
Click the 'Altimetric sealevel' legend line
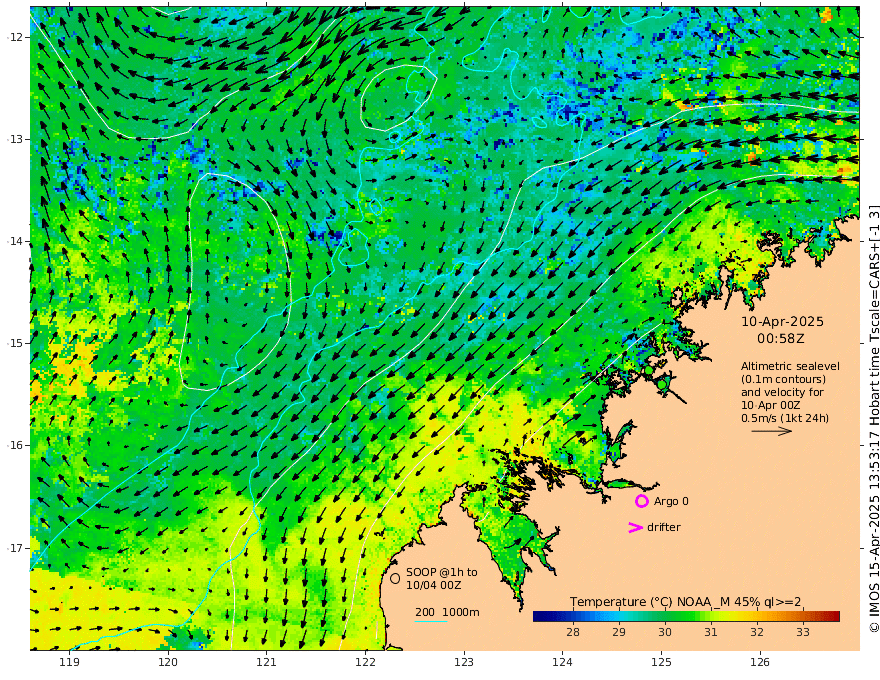pyautogui.click(x=790, y=366)
